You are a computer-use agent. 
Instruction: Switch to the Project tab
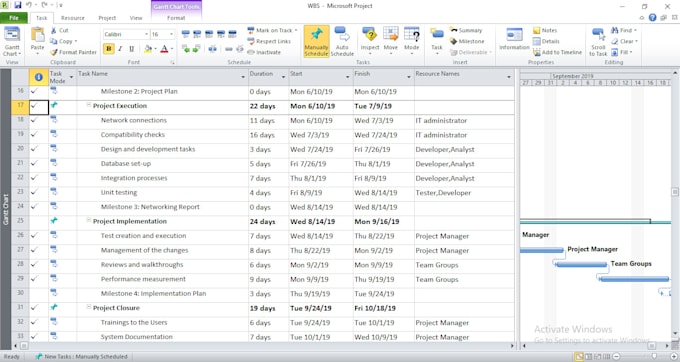coord(107,18)
